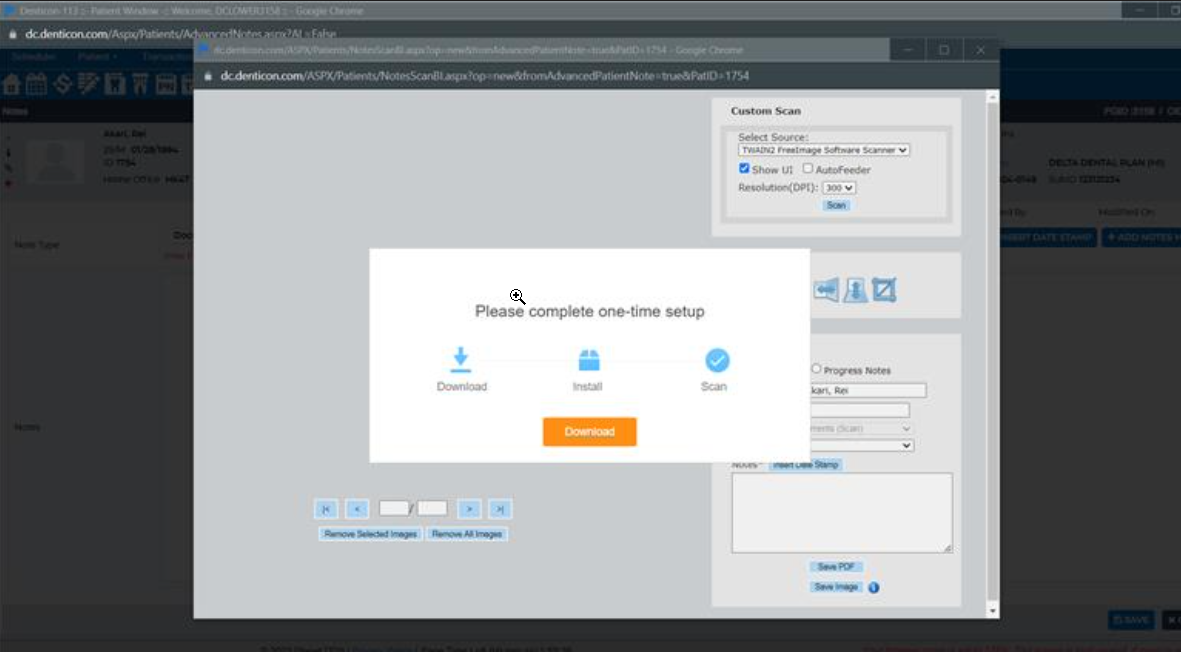Select the flip-vertical image icon
The width and height of the screenshot is (1181, 652).
(x=855, y=289)
